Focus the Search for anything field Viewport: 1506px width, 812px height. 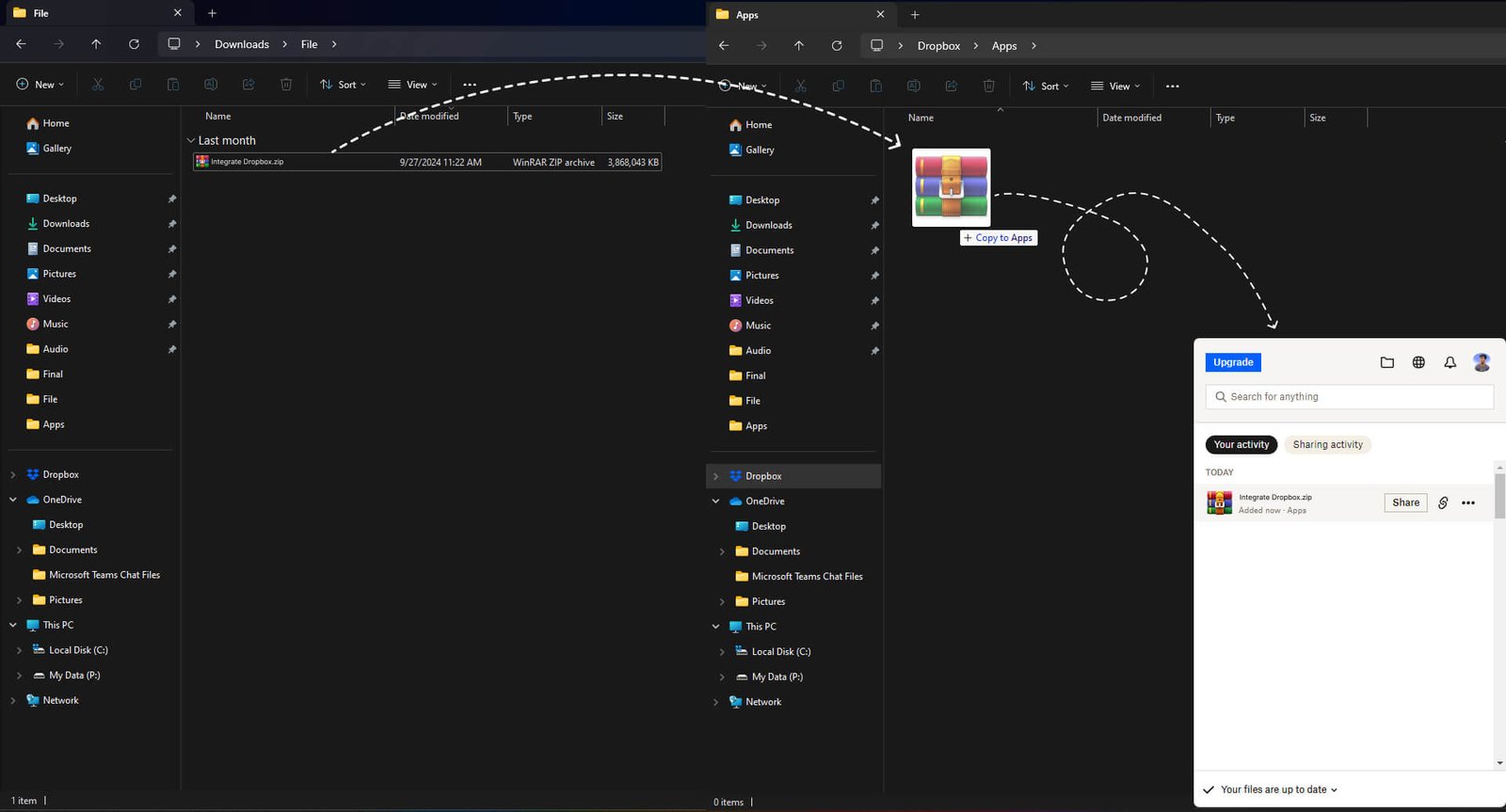(1349, 397)
